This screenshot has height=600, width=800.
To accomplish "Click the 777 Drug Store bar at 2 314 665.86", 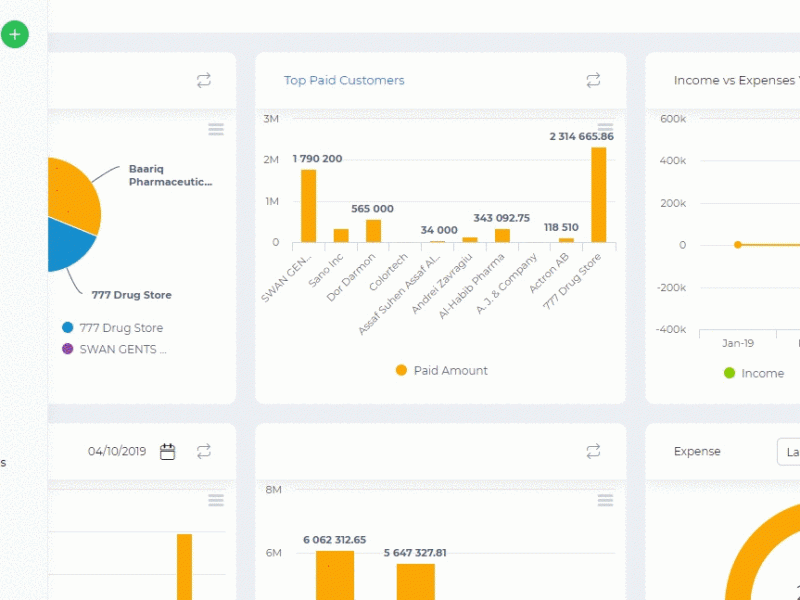I will click(598, 195).
